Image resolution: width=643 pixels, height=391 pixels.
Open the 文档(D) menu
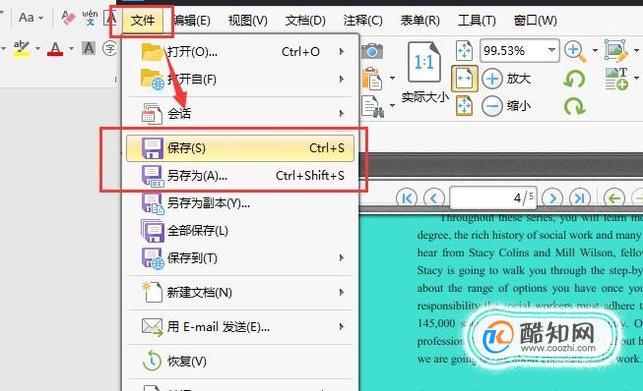(305, 20)
